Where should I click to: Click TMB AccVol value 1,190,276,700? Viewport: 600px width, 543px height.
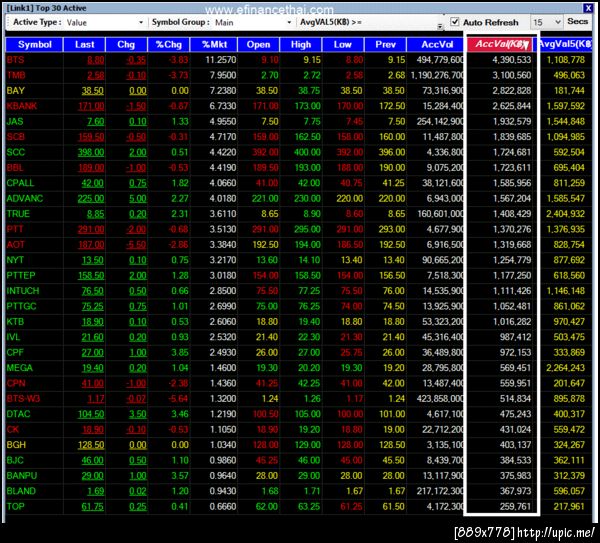437,75
